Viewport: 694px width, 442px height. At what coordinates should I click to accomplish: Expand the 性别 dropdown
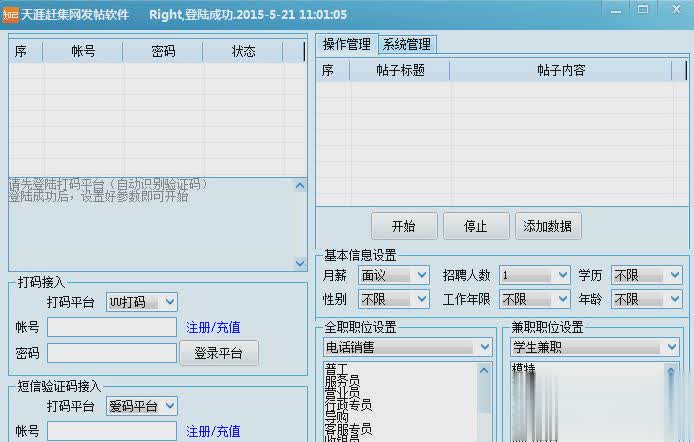coord(393,299)
